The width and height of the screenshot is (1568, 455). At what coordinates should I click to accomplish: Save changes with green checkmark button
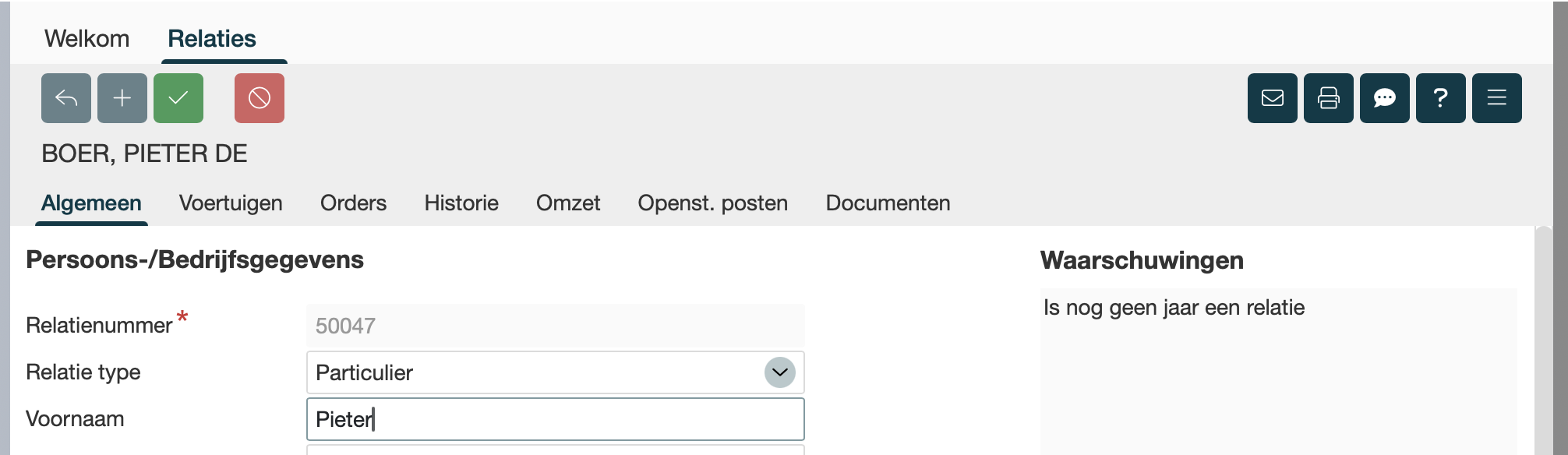pos(178,98)
